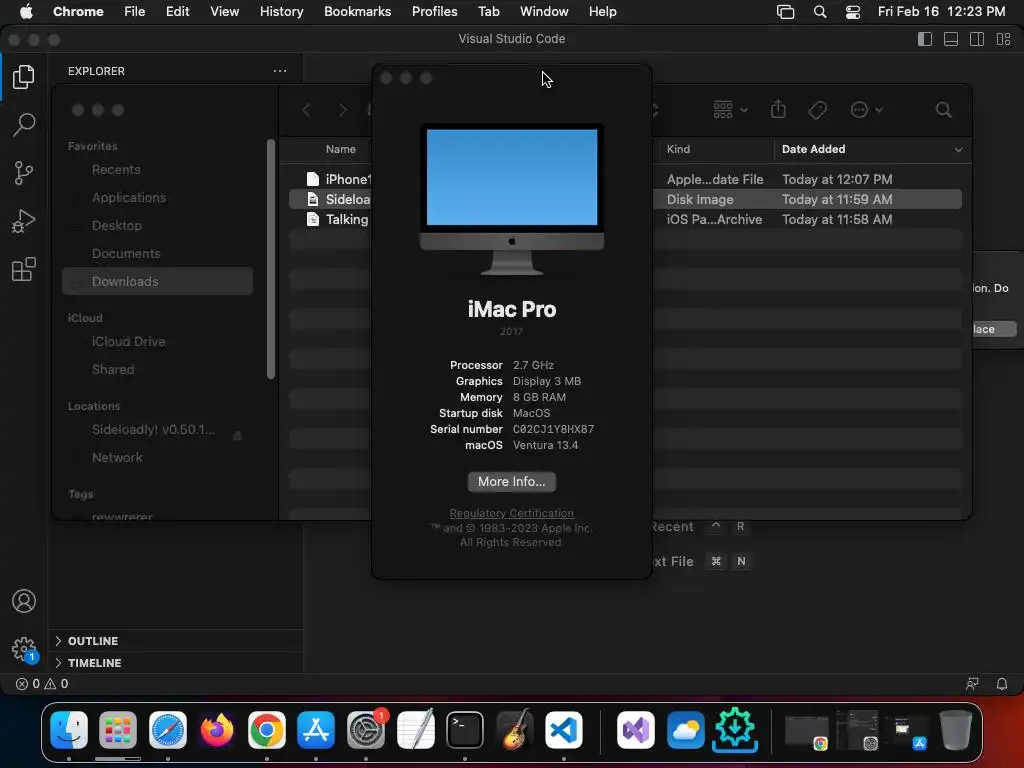The width and height of the screenshot is (1024, 768).
Task: Open the feedback icon in the status bar
Action: (x=972, y=684)
